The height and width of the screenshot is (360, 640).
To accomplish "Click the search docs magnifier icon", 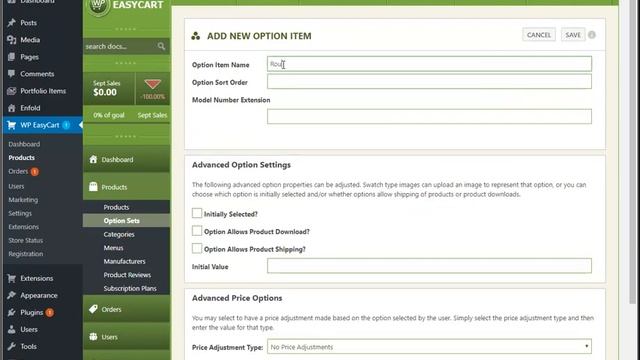I will click(161, 46).
